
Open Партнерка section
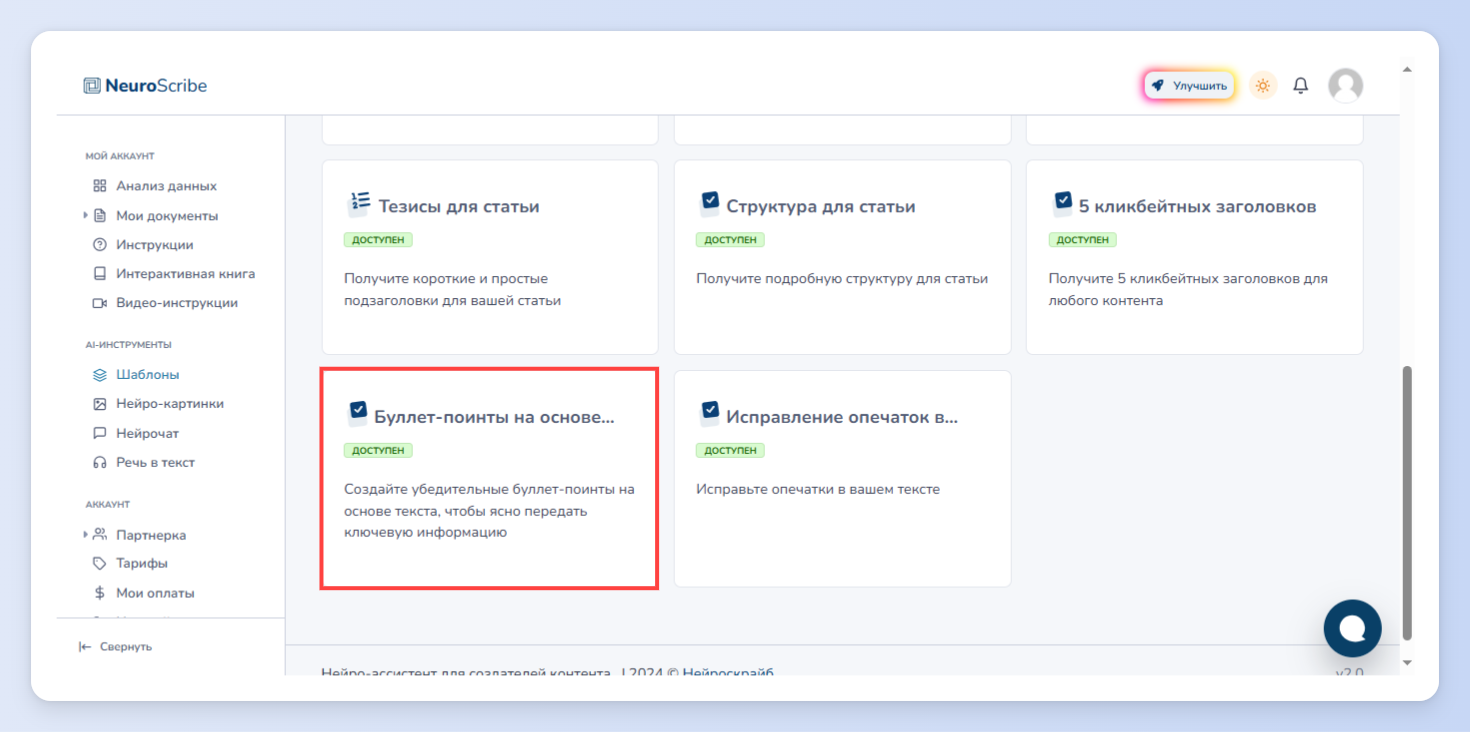coord(151,535)
